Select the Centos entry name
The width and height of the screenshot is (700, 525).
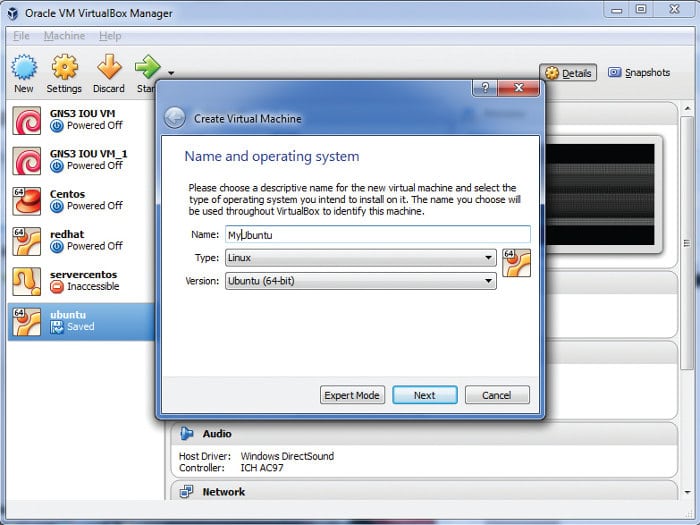[x=67, y=194]
